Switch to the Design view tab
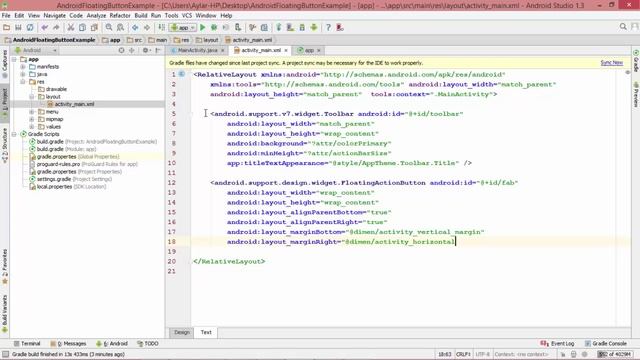The height and width of the screenshot is (360, 640). tap(182, 332)
